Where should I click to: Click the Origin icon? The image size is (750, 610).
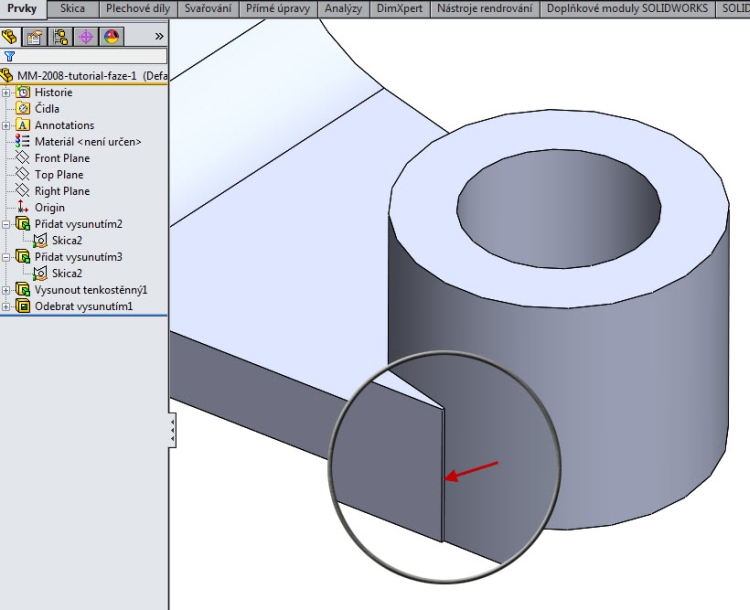(22, 207)
